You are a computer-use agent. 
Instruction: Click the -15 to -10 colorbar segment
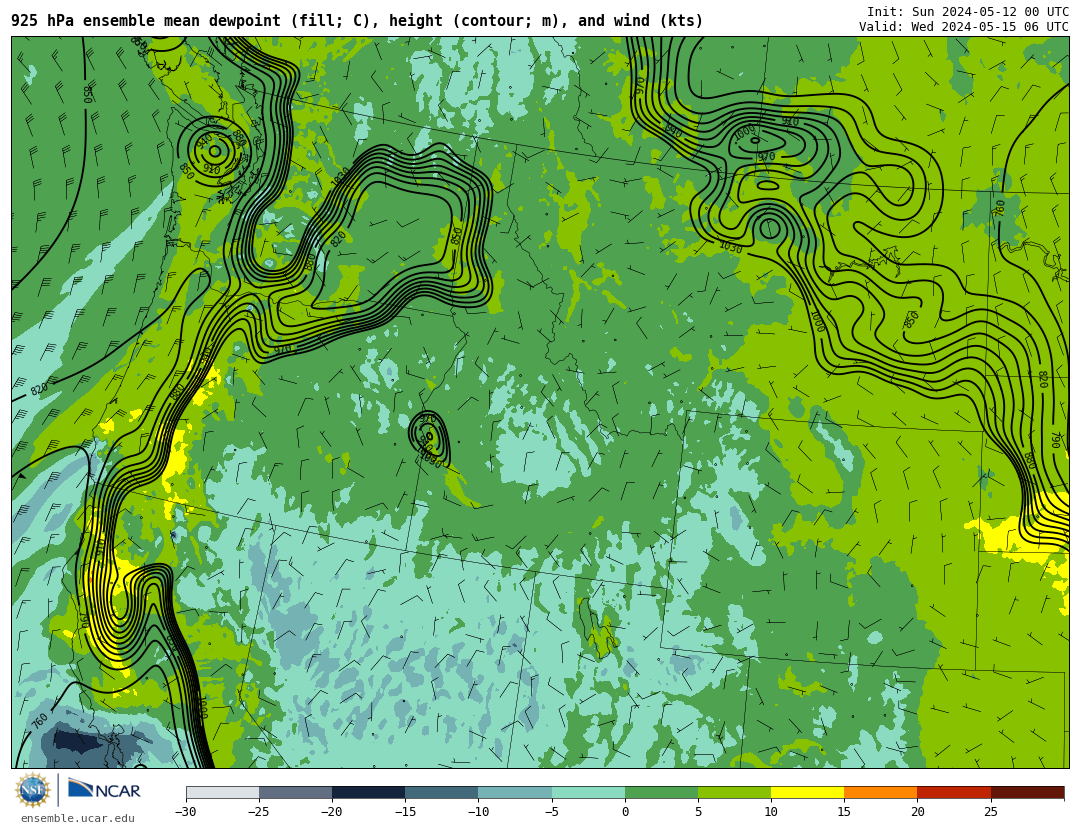[x=442, y=792]
